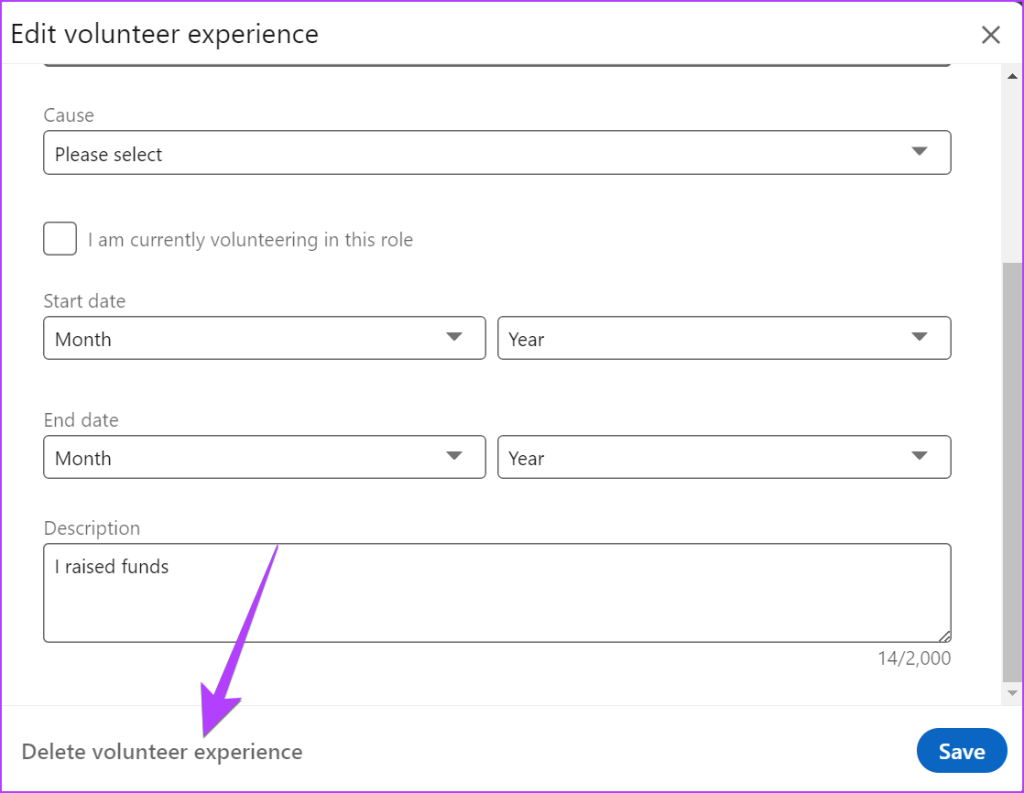The height and width of the screenshot is (793, 1024).
Task: Click the 'I am currently volunteering' label
Action: (x=250, y=240)
